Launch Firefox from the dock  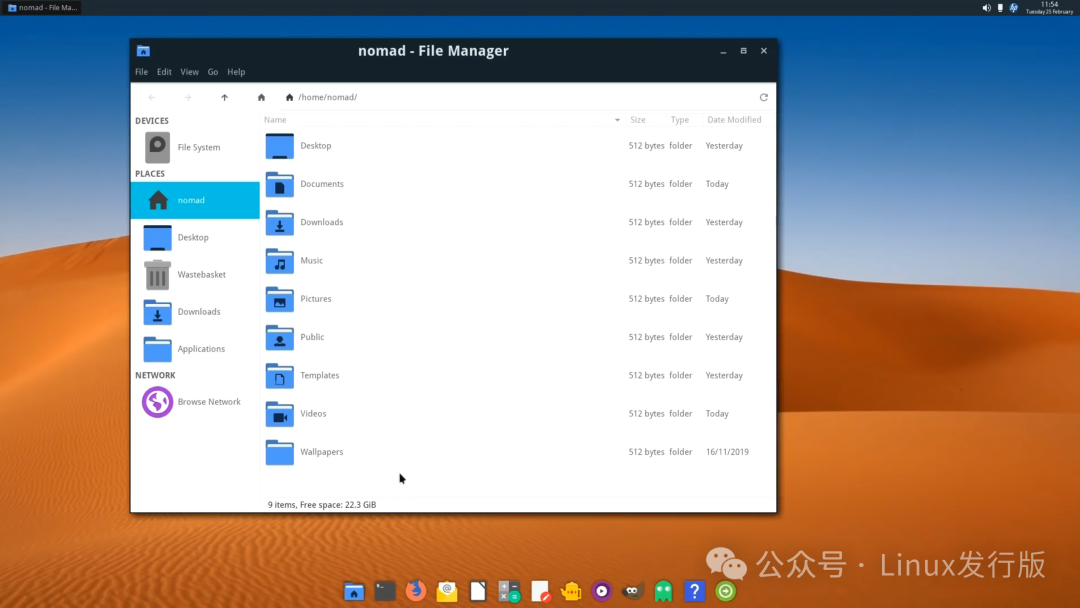tap(416, 591)
